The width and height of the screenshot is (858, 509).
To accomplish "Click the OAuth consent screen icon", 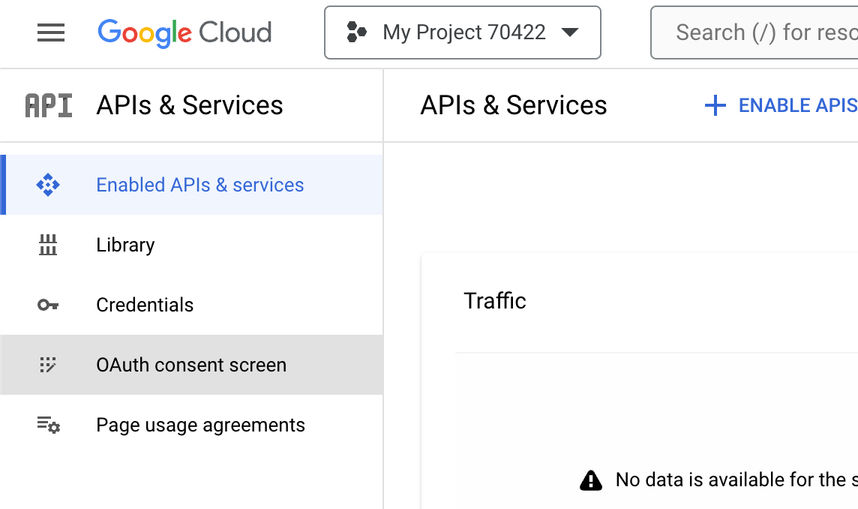I will [48, 365].
